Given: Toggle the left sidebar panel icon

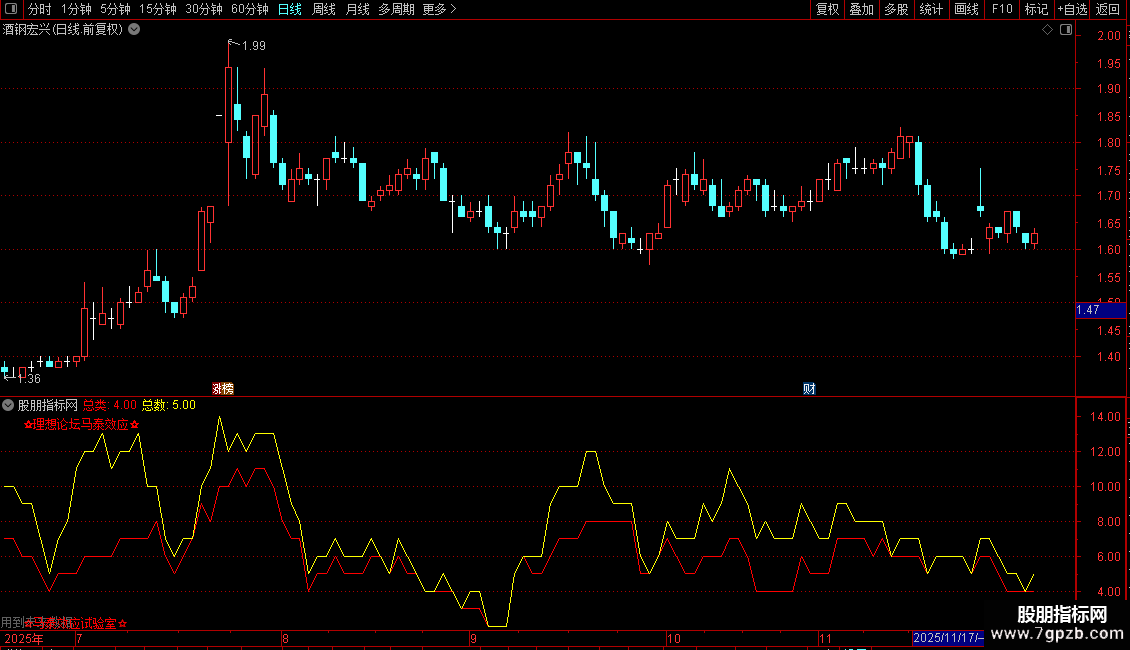Looking at the screenshot, I should (11, 9).
